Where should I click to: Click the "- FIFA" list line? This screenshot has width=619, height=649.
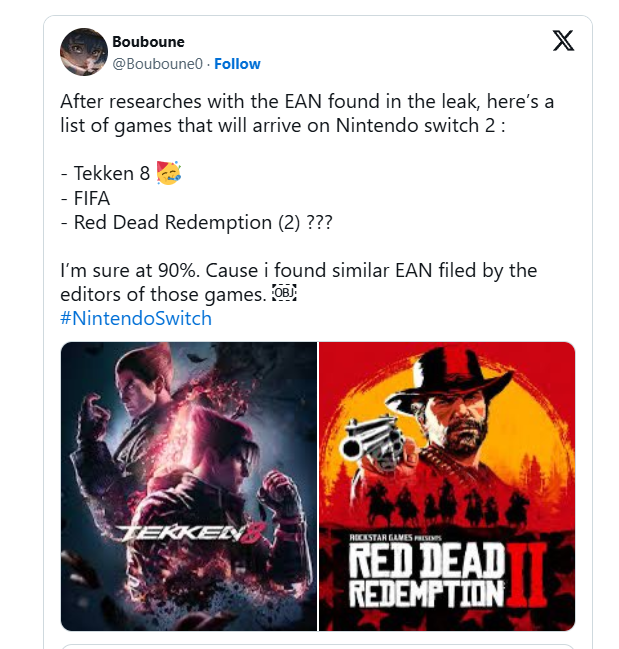pyautogui.click(x=85, y=198)
